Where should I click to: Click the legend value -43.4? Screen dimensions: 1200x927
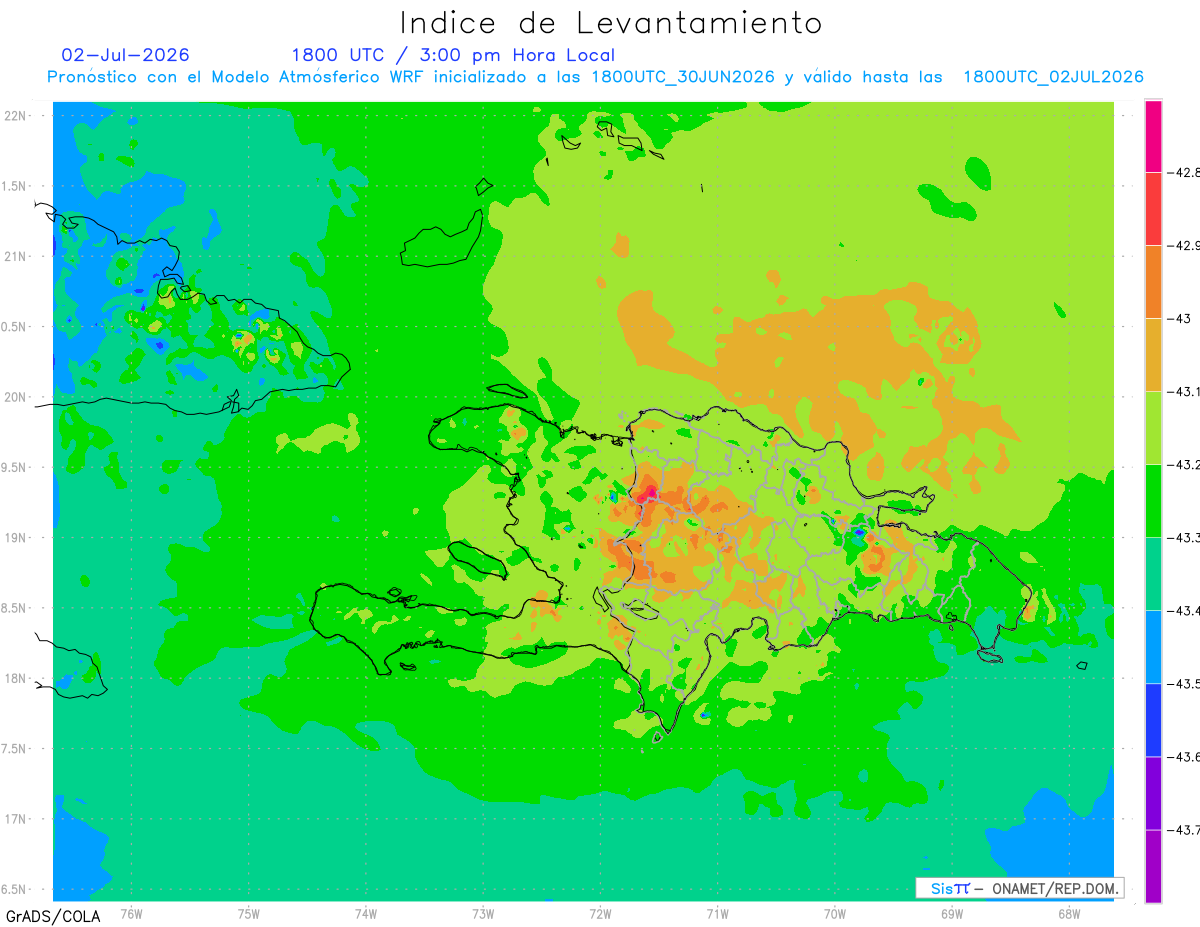1185,610
